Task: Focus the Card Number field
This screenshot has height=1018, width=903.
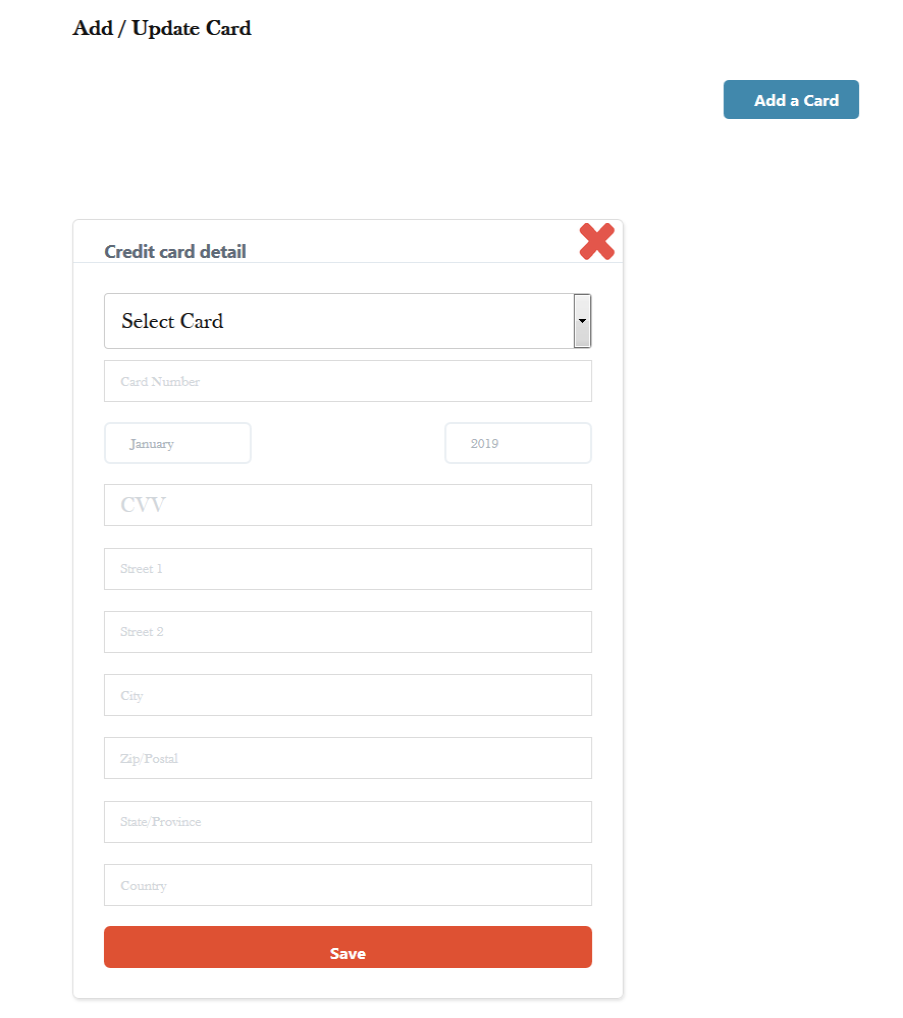Action: point(348,381)
